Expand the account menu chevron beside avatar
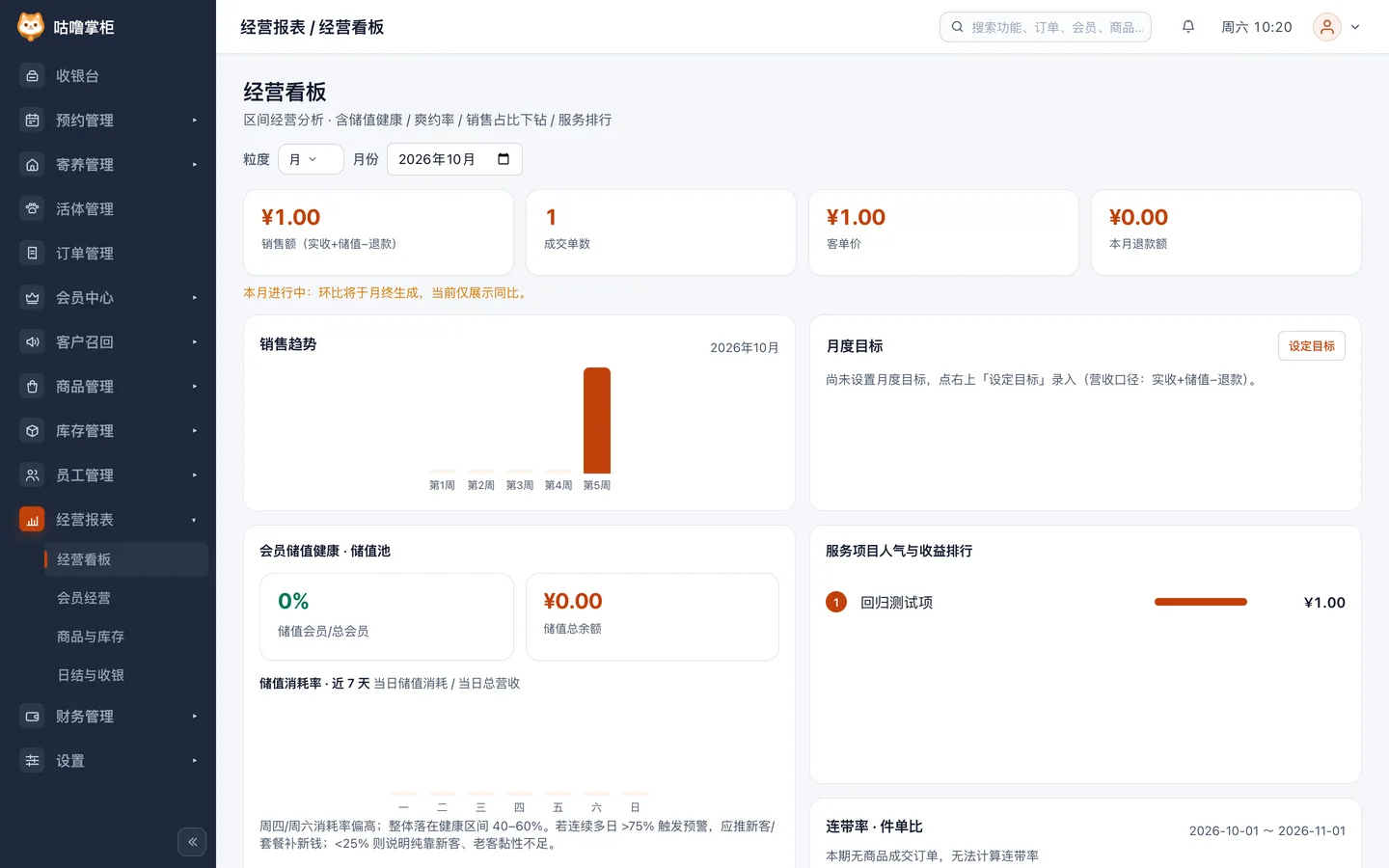The height and width of the screenshot is (868, 1389). 1355,27
